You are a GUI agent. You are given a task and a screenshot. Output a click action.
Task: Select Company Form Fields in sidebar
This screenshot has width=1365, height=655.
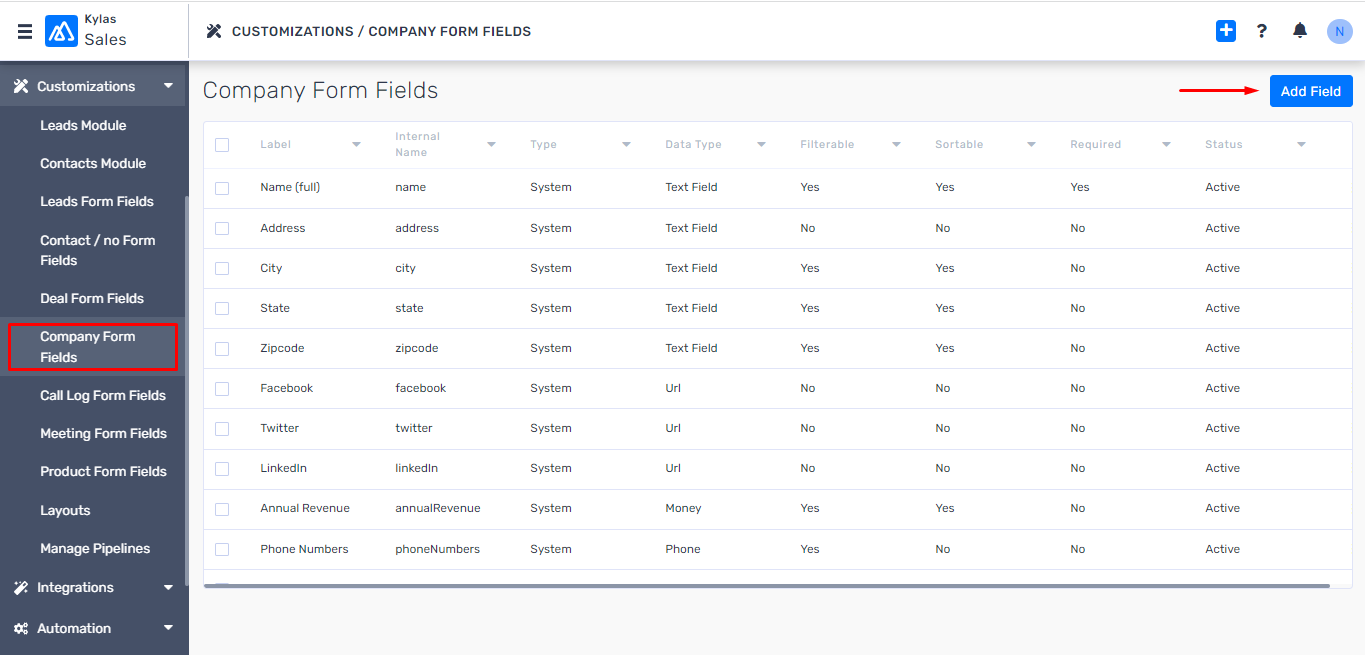[x=93, y=347]
